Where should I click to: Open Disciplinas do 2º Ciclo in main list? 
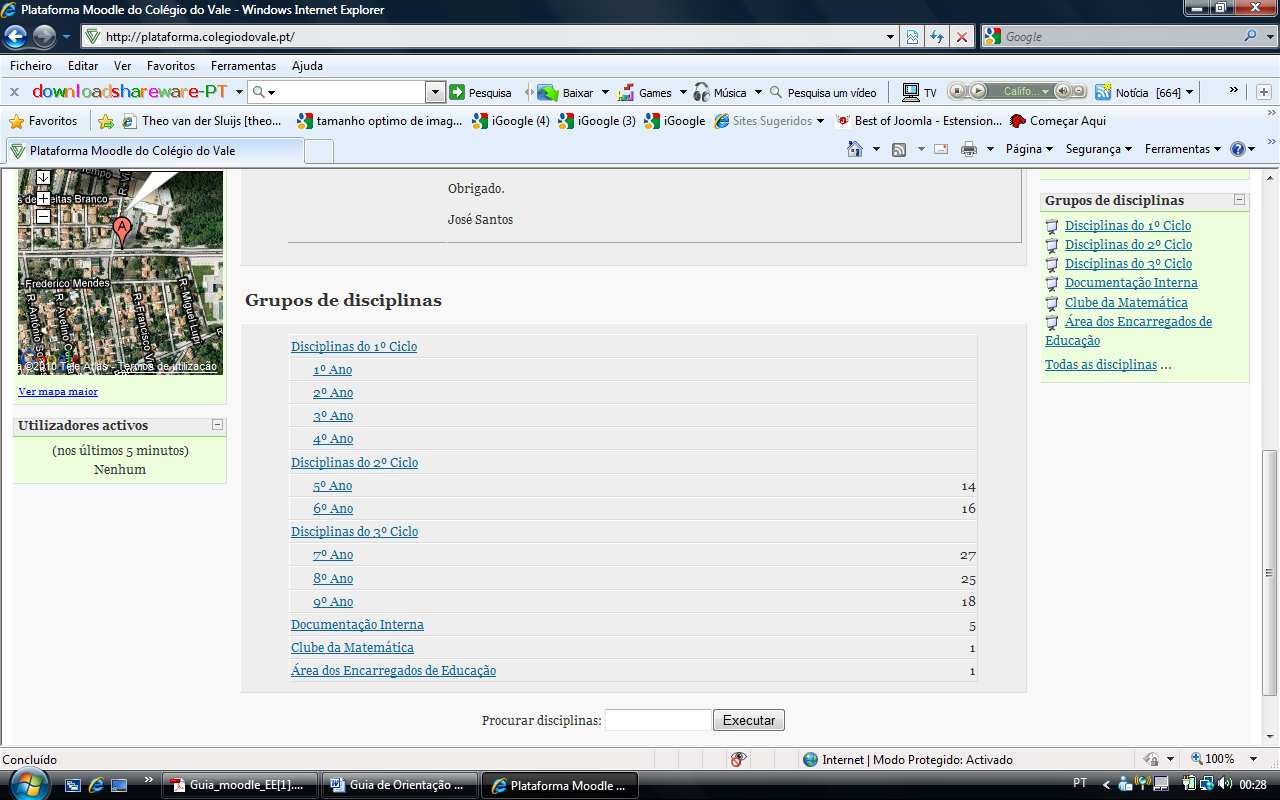pyautogui.click(x=354, y=462)
